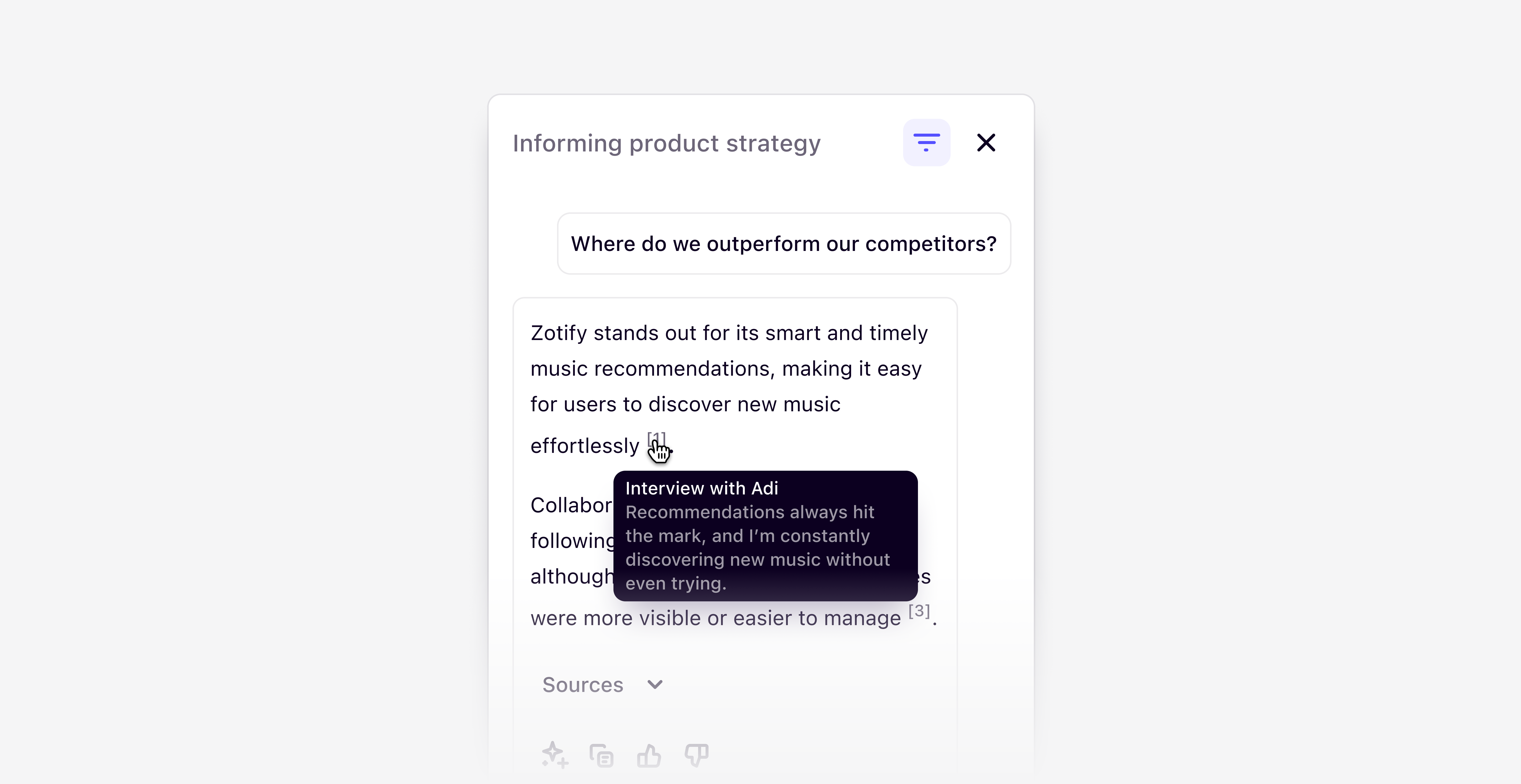
Task: Toggle thumbs up on Zotify's answer
Action: point(649,755)
